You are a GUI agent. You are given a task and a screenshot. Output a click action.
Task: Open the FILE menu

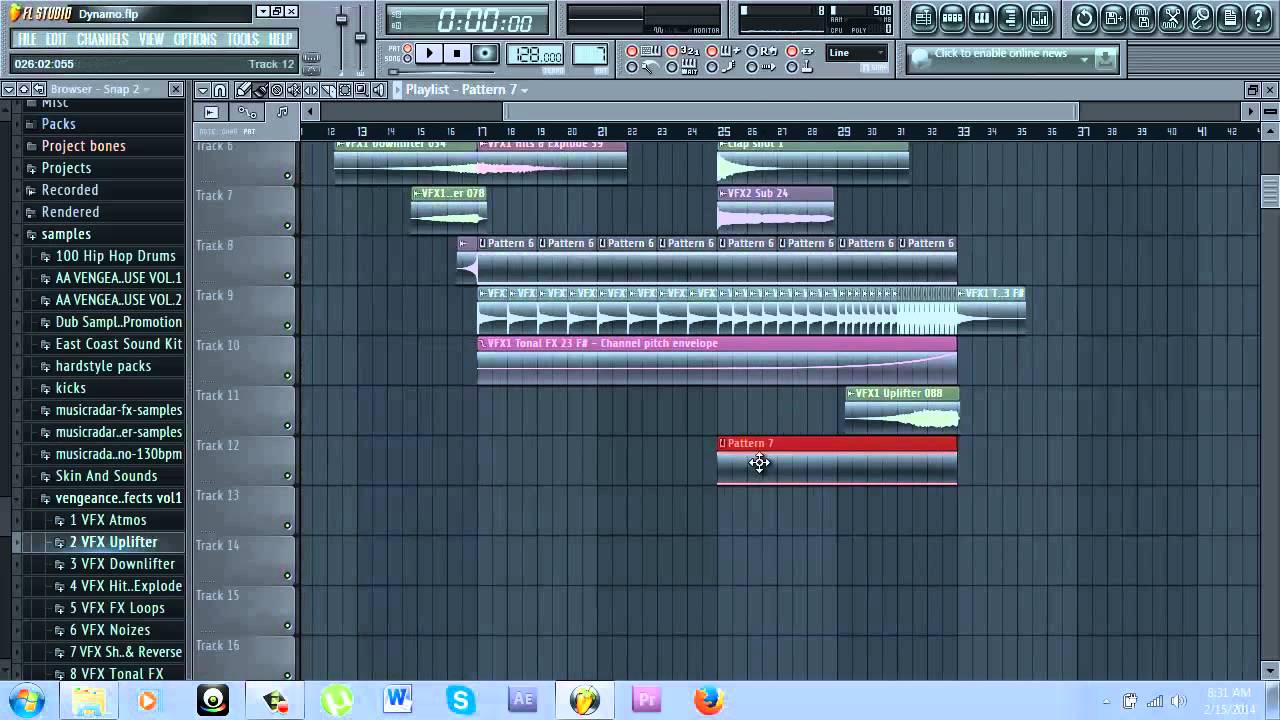[x=27, y=39]
